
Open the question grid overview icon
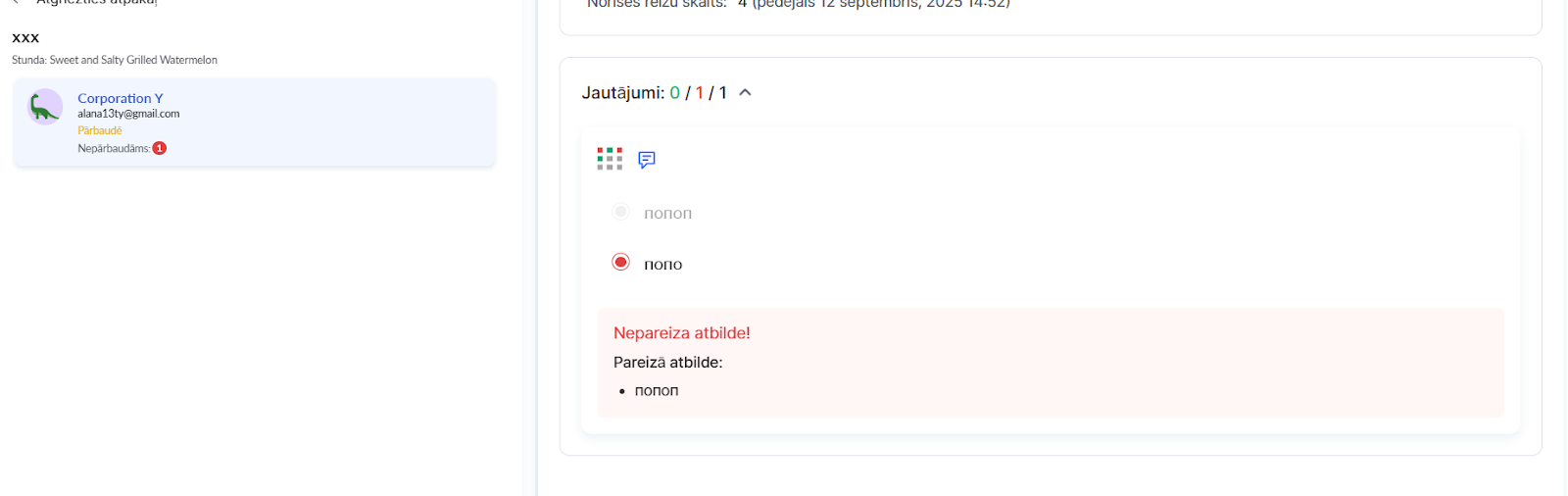point(610,159)
